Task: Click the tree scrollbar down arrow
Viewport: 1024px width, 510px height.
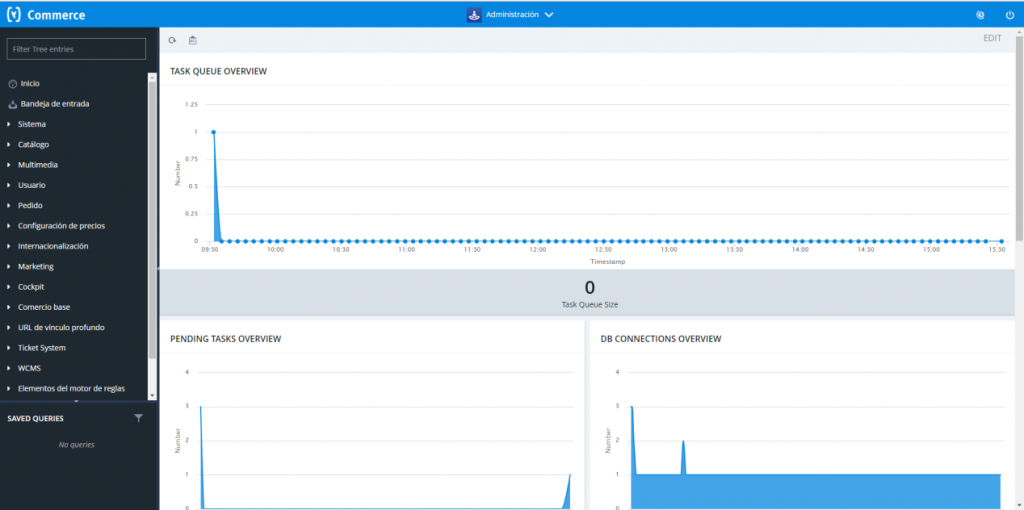Action: pyautogui.click(x=152, y=396)
